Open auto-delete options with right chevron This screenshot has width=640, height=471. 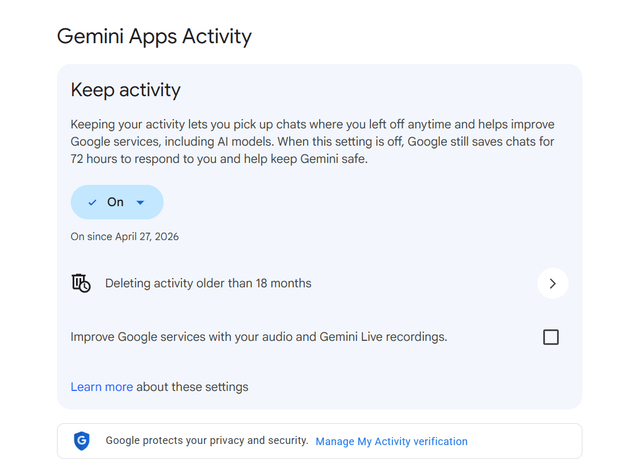pos(553,283)
